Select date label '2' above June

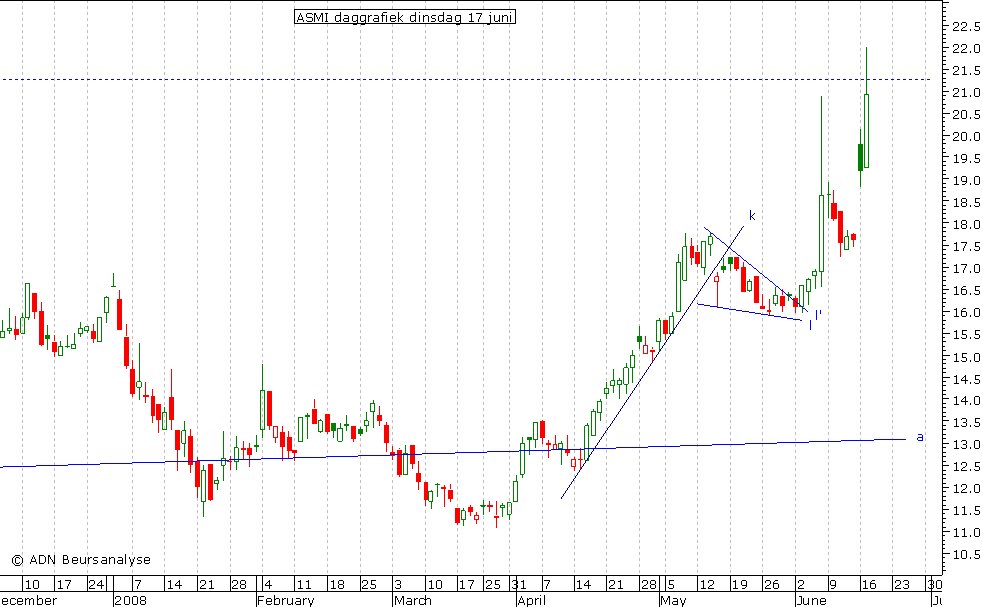pos(801,584)
